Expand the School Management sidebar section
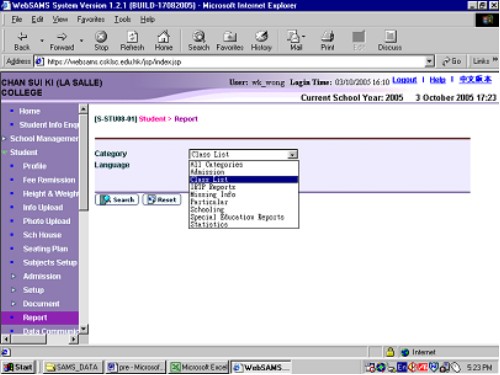 point(4,138)
